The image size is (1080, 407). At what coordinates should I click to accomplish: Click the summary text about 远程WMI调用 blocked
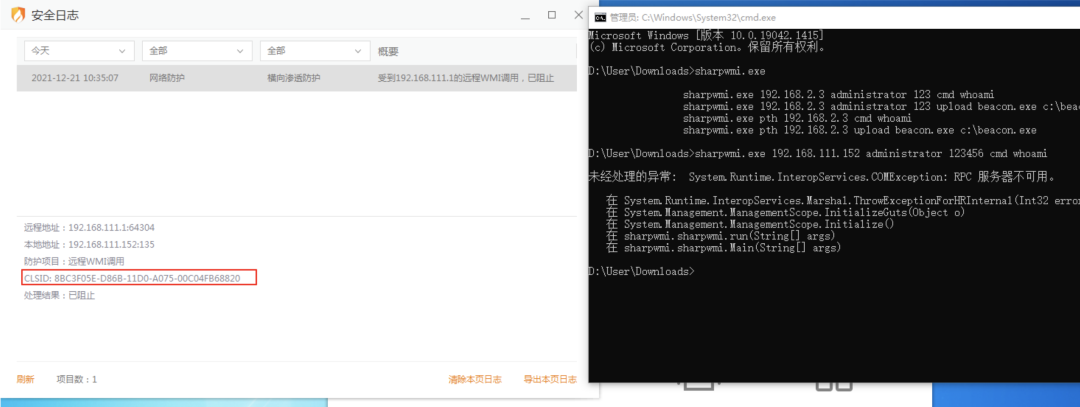pyautogui.click(x=466, y=79)
